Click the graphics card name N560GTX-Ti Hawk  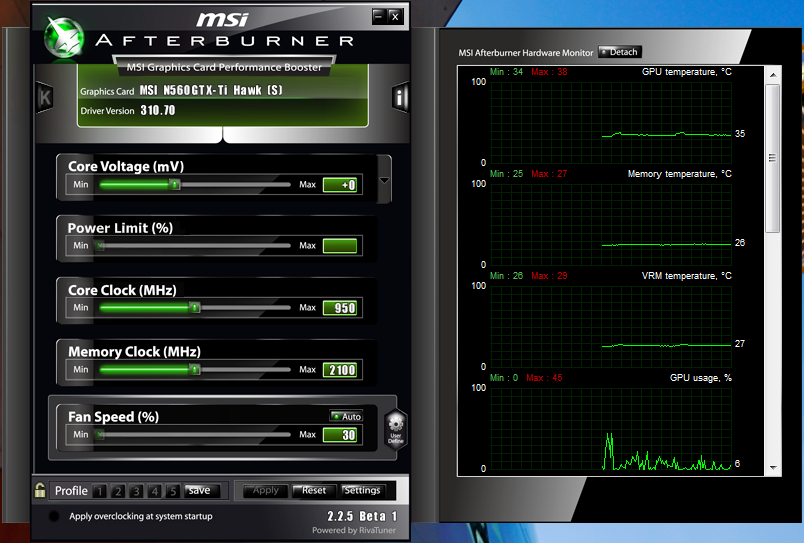(211, 90)
